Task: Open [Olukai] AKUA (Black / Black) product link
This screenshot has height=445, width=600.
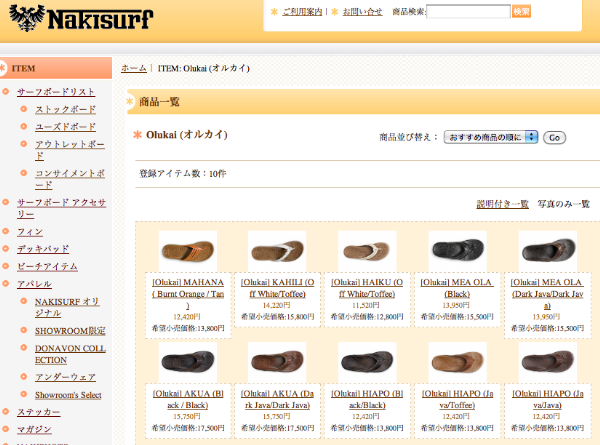Action: (x=188, y=399)
